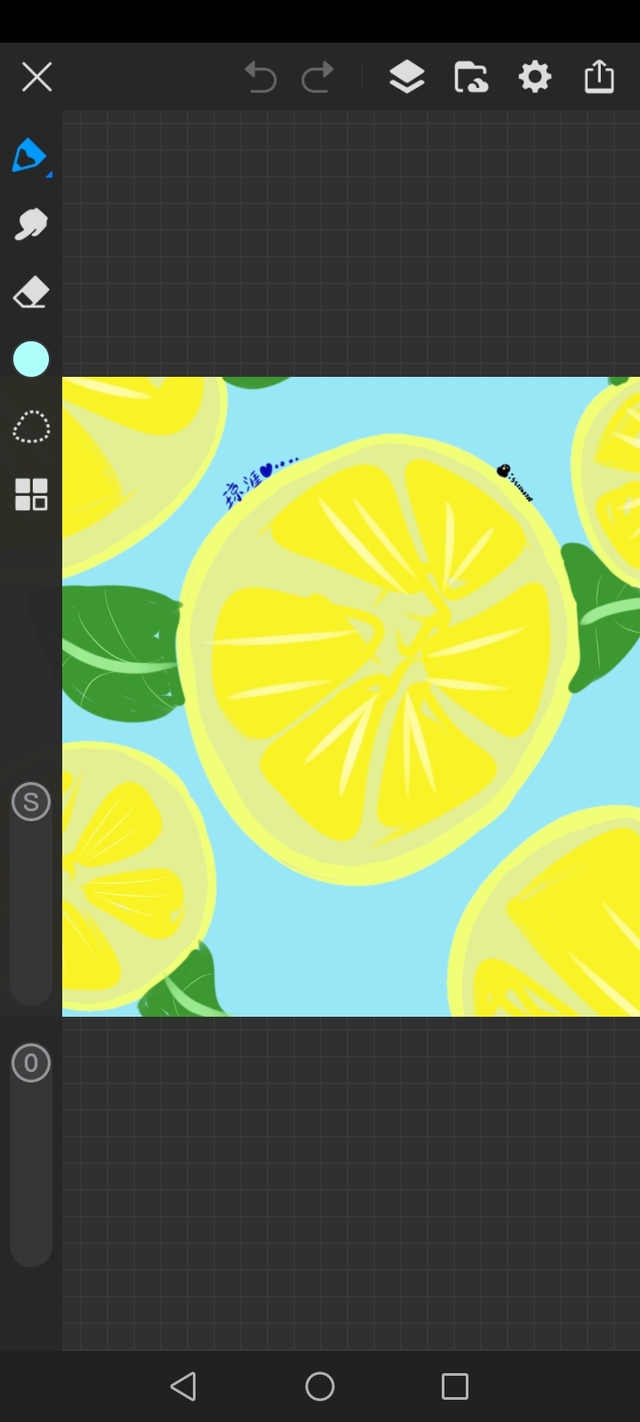Select the Brush pen tool

(x=30, y=156)
